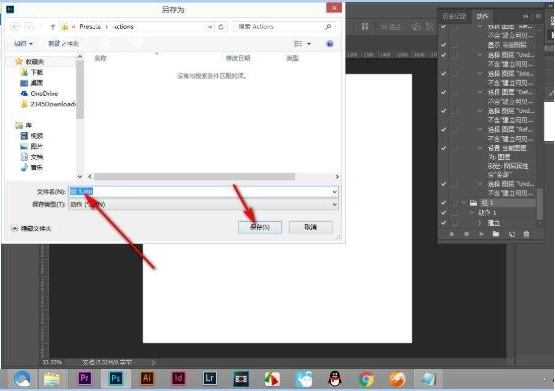This screenshot has width=555, height=391.
Task: Collapse the panel with the double-arrow icon
Action: (x=526, y=16)
